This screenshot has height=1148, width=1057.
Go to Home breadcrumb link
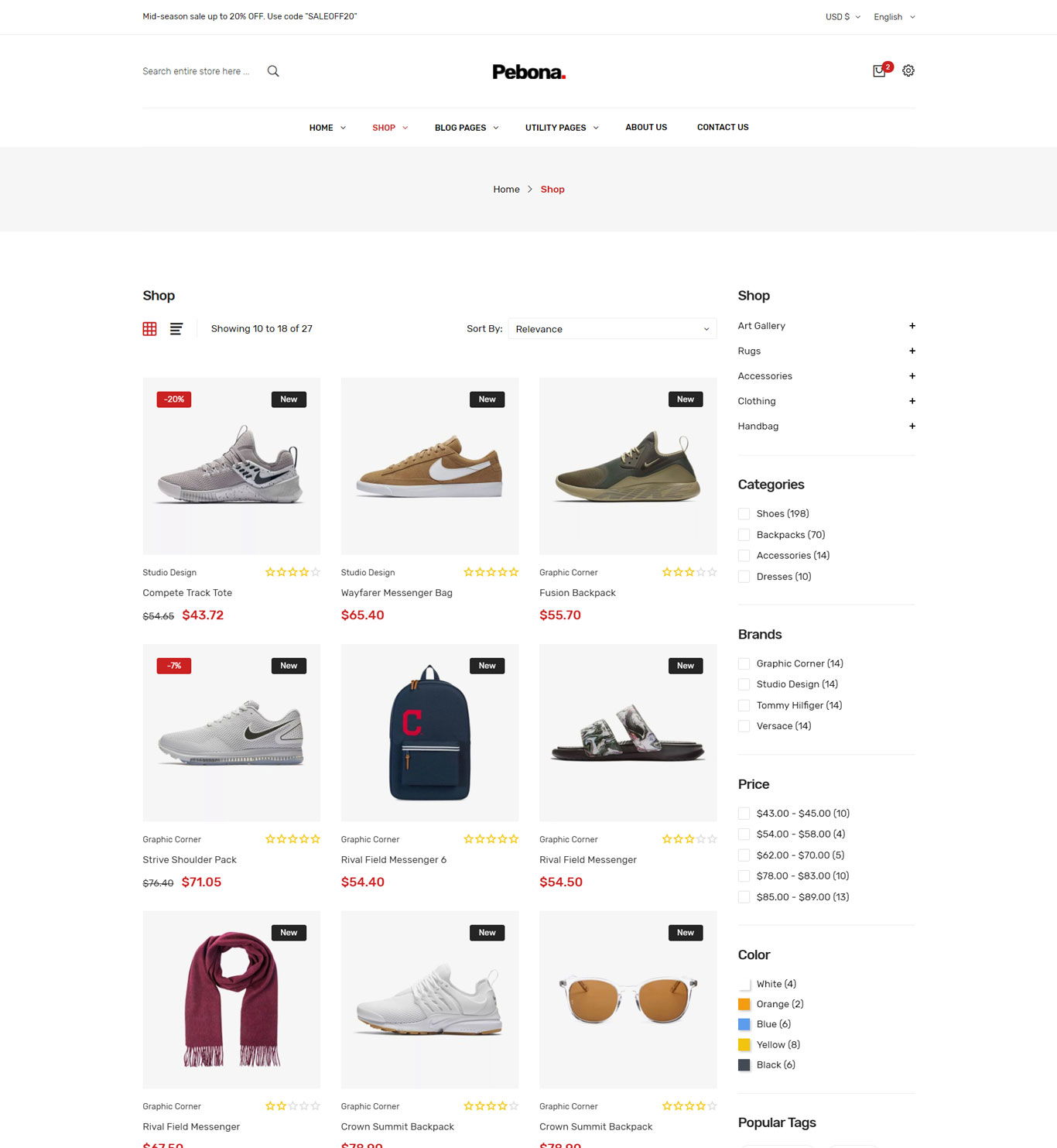506,189
